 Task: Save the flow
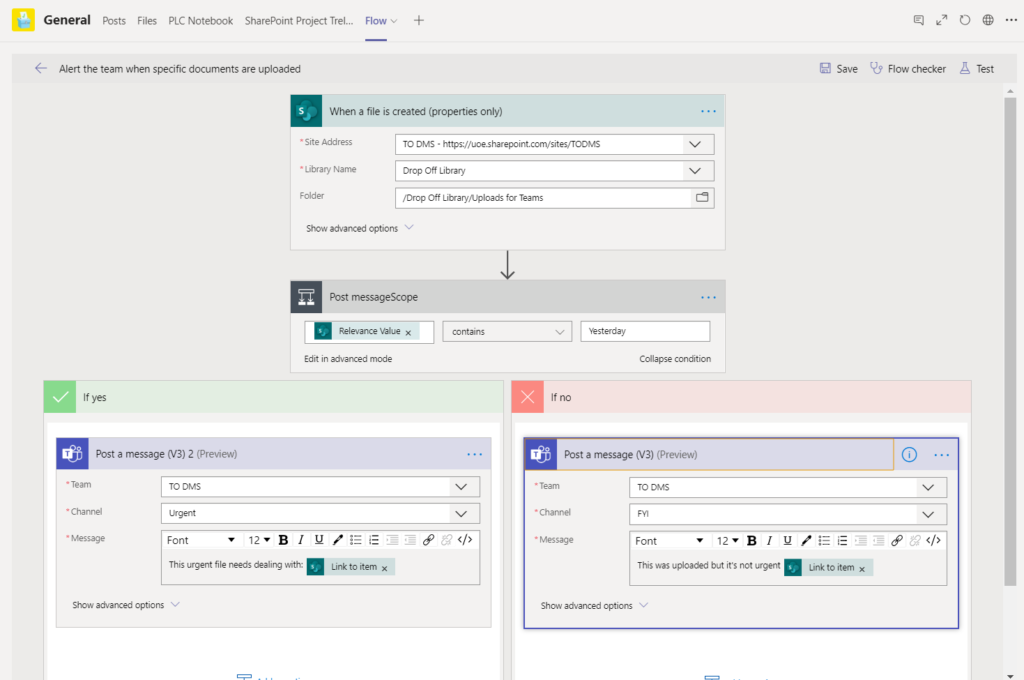point(838,68)
